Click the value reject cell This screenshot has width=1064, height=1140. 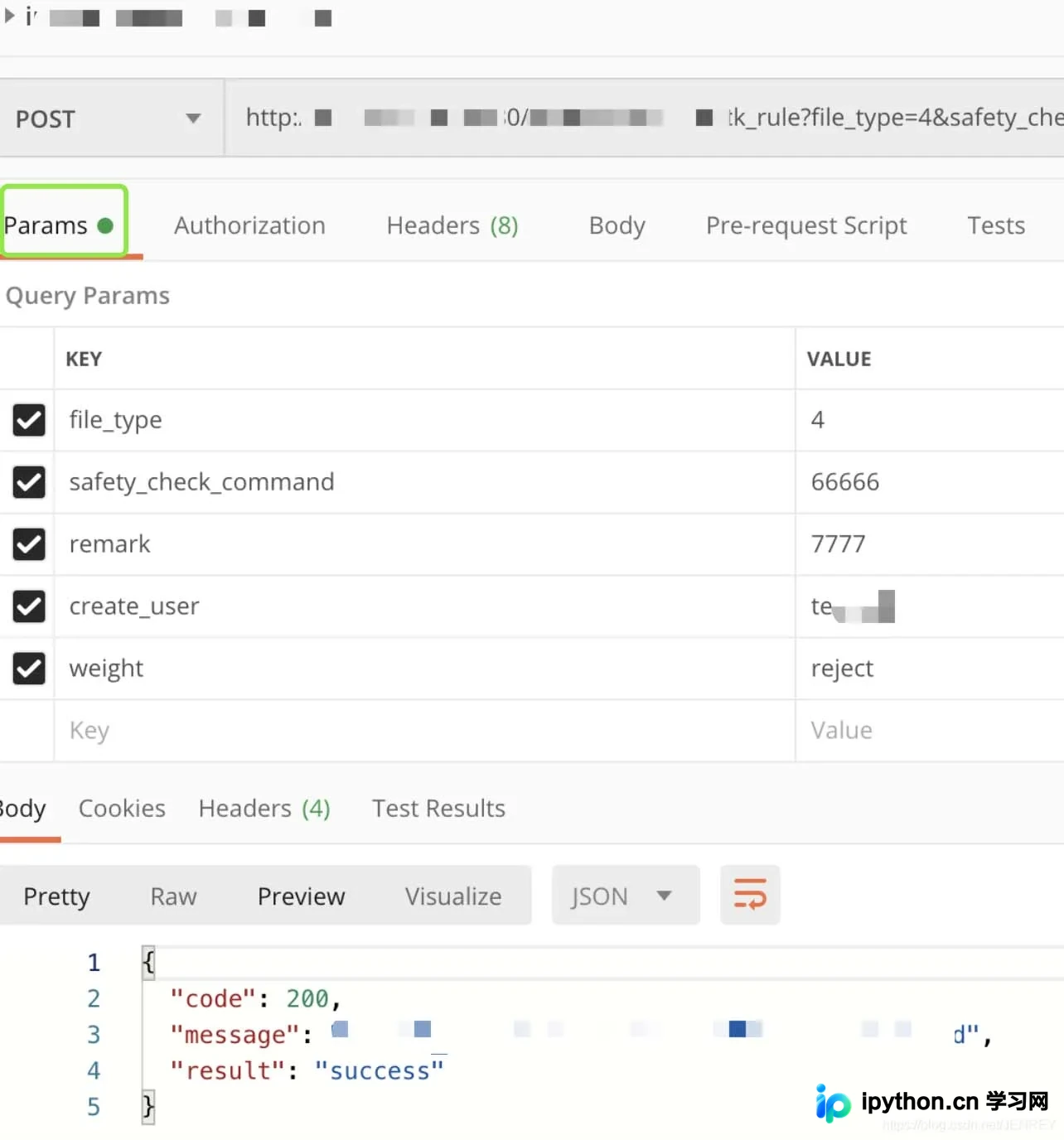point(930,669)
